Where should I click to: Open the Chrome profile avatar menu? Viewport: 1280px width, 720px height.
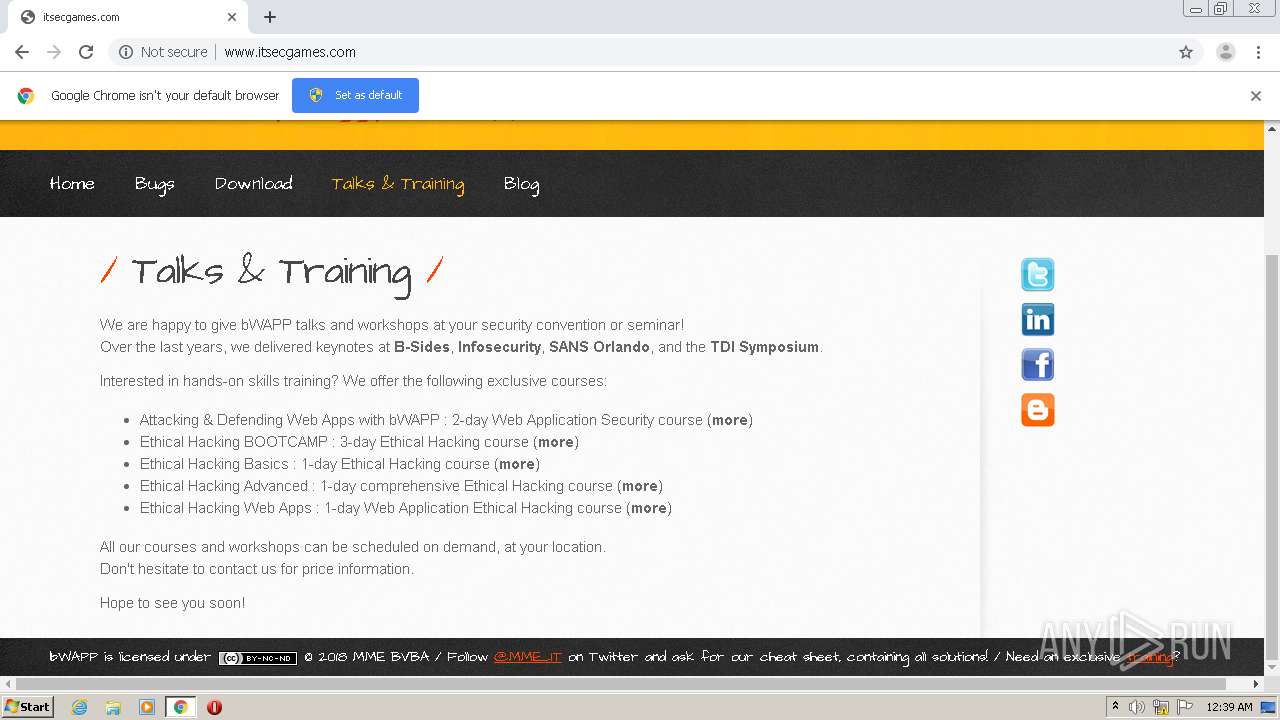(x=1226, y=52)
